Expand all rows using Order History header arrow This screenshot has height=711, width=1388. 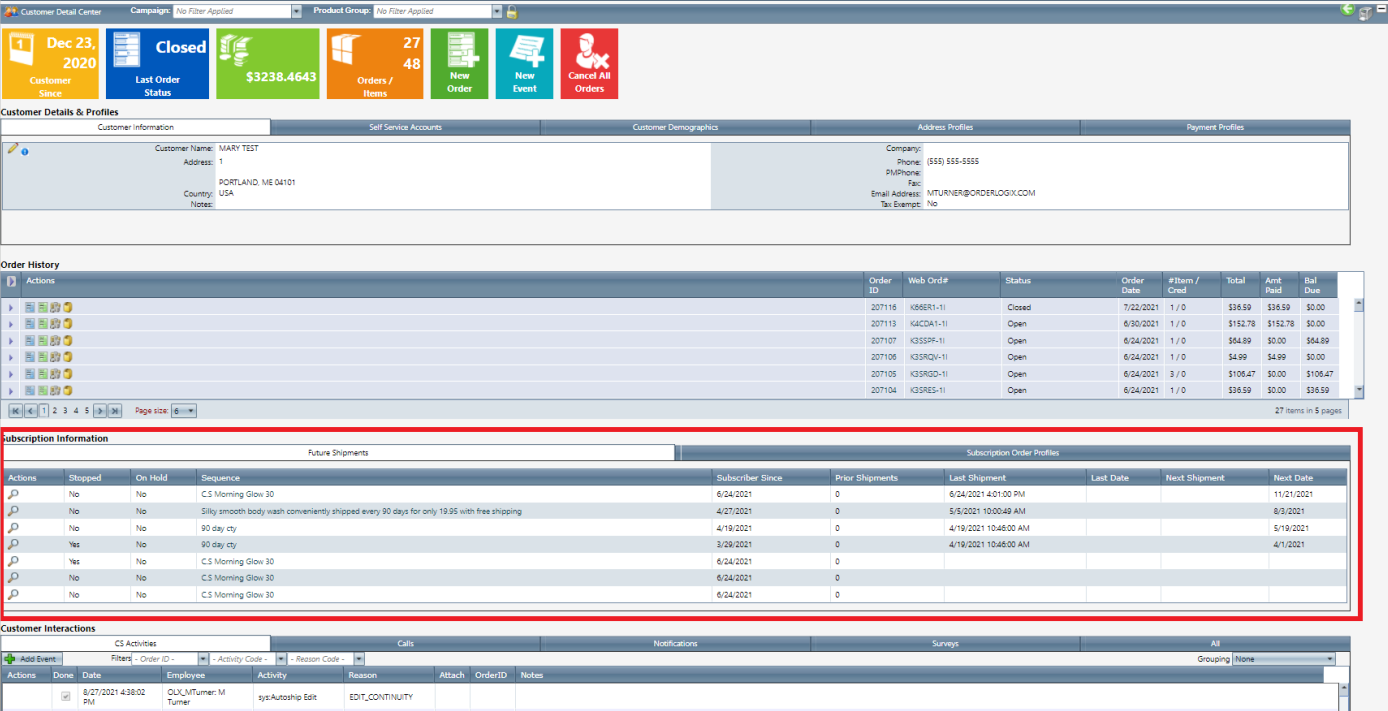(x=12, y=283)
